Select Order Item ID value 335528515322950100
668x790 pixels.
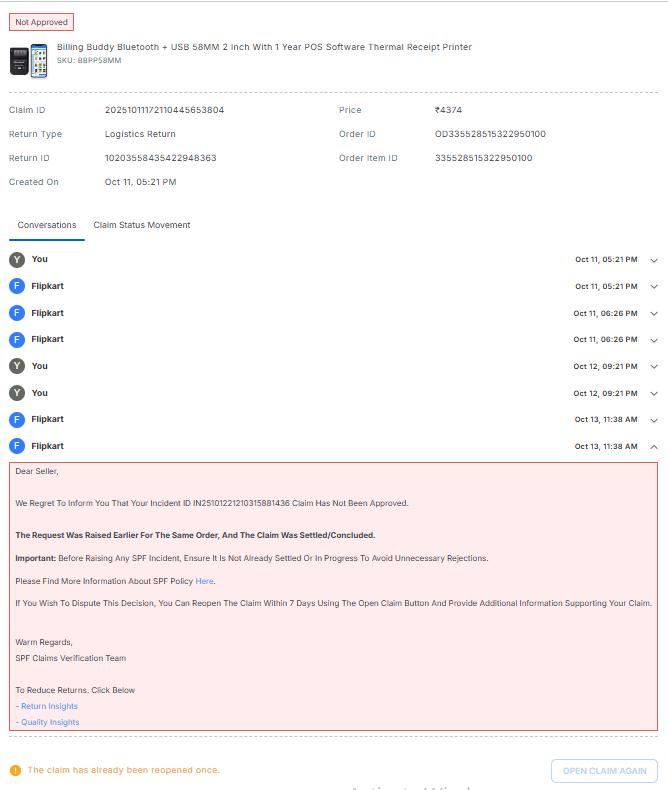pos(484,158)
